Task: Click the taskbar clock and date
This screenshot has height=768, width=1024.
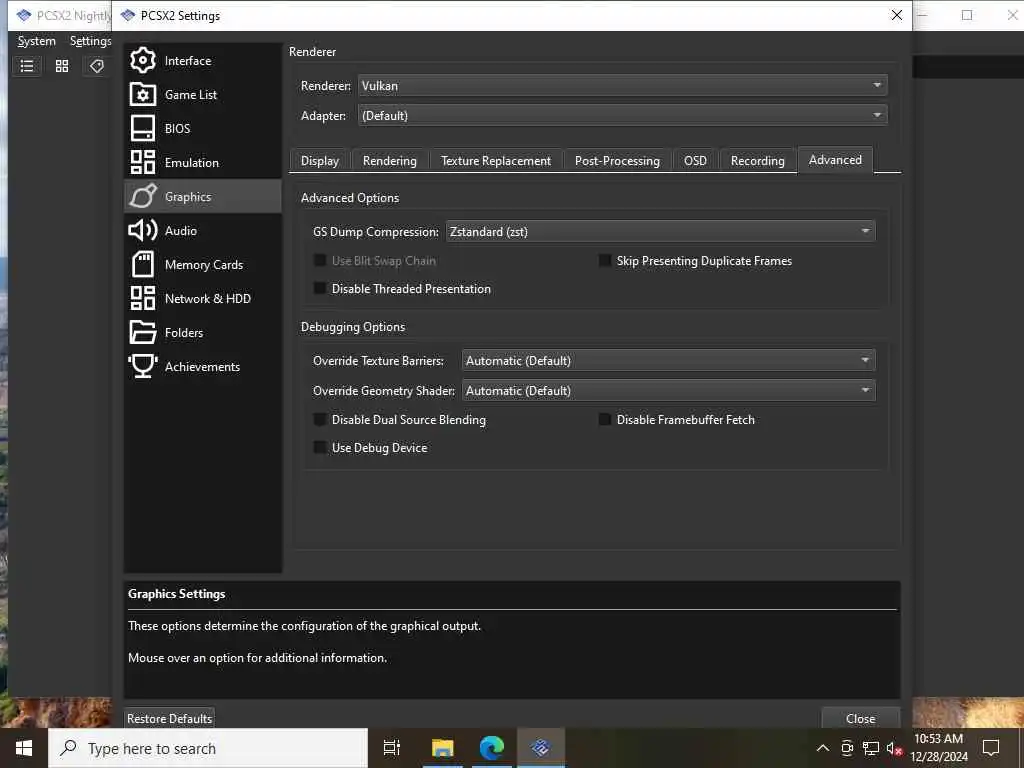Action: pyautogui.click(x=938, y=748)
